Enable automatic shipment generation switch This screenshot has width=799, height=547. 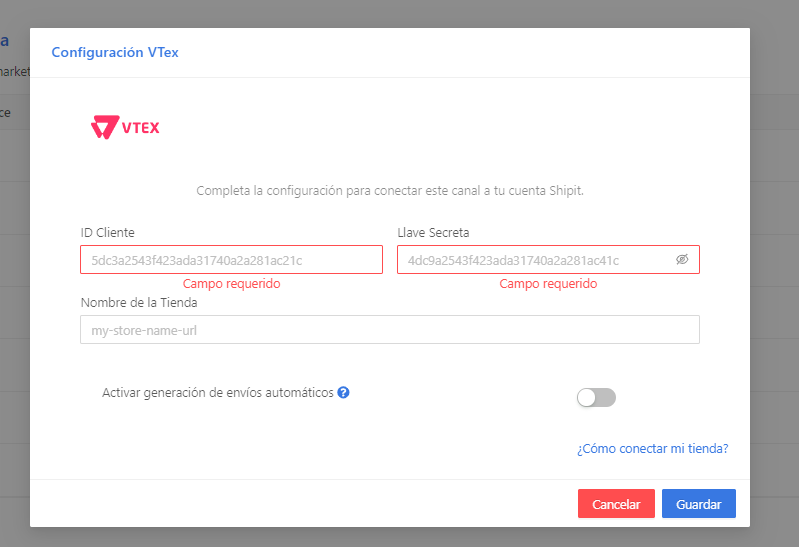[x=596, y=398]
